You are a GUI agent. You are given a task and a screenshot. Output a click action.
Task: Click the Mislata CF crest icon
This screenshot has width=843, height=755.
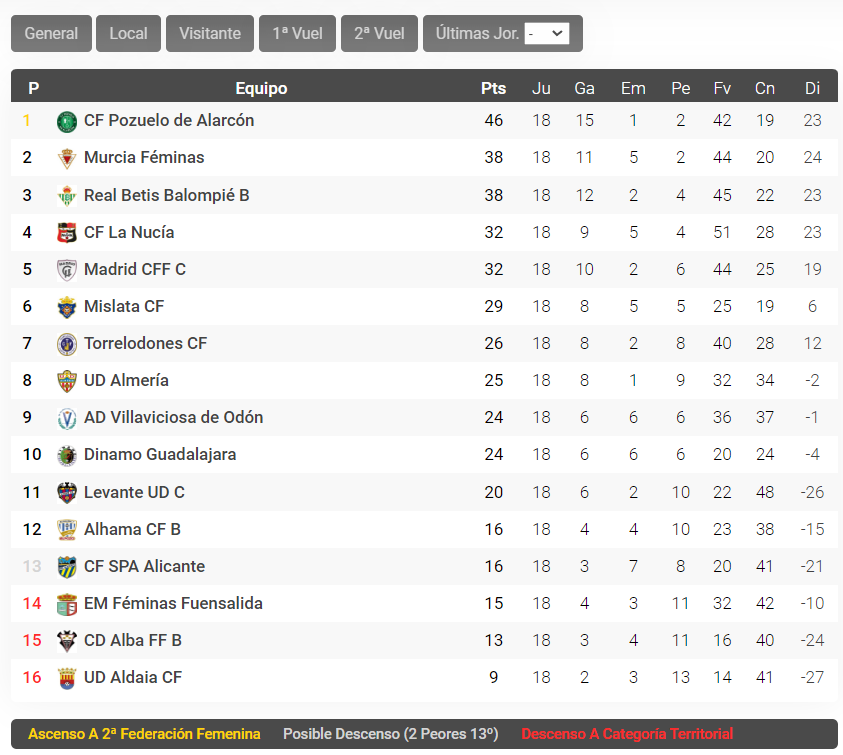(x=67, y=307)
